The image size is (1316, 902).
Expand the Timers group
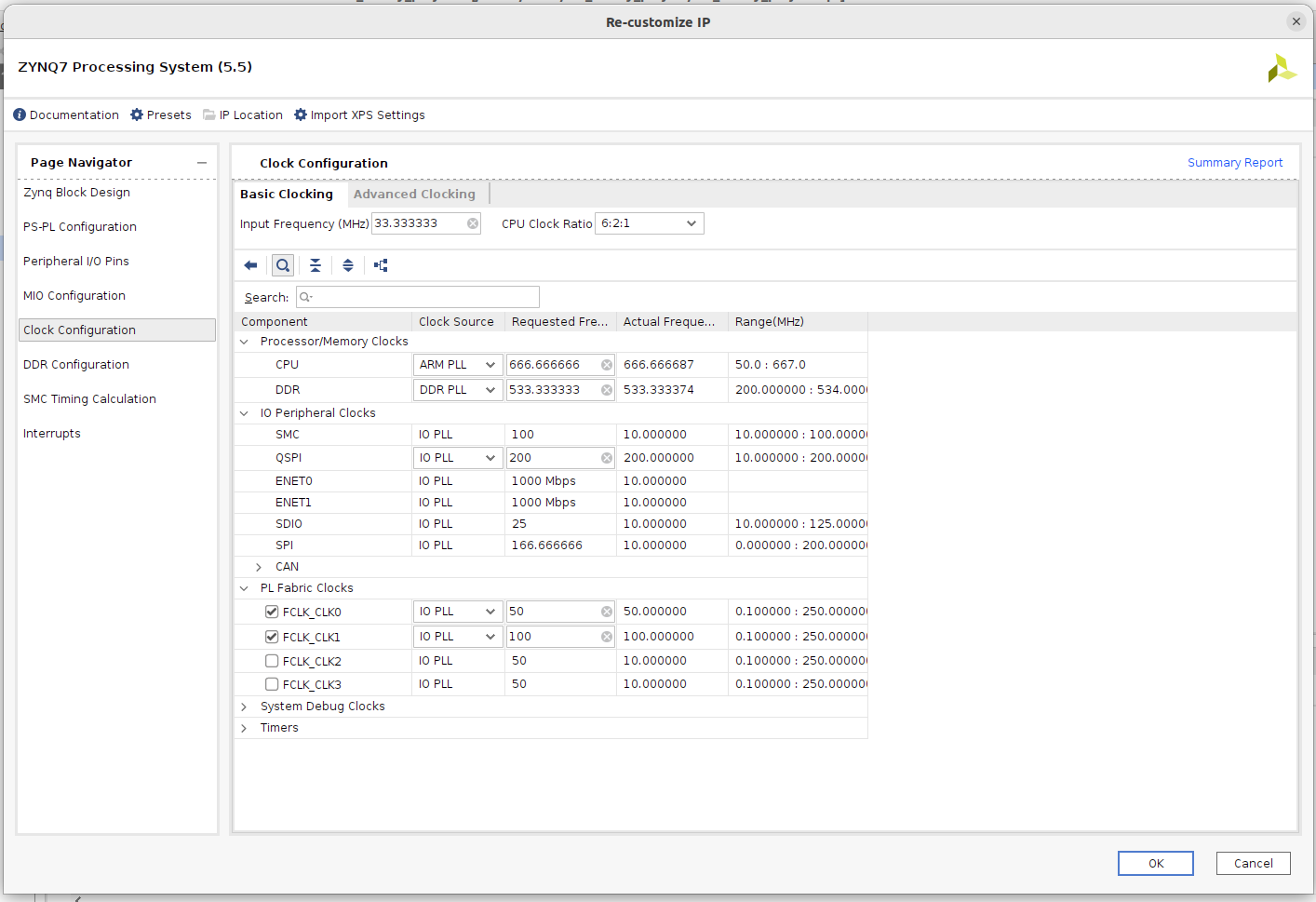(244, 728)
